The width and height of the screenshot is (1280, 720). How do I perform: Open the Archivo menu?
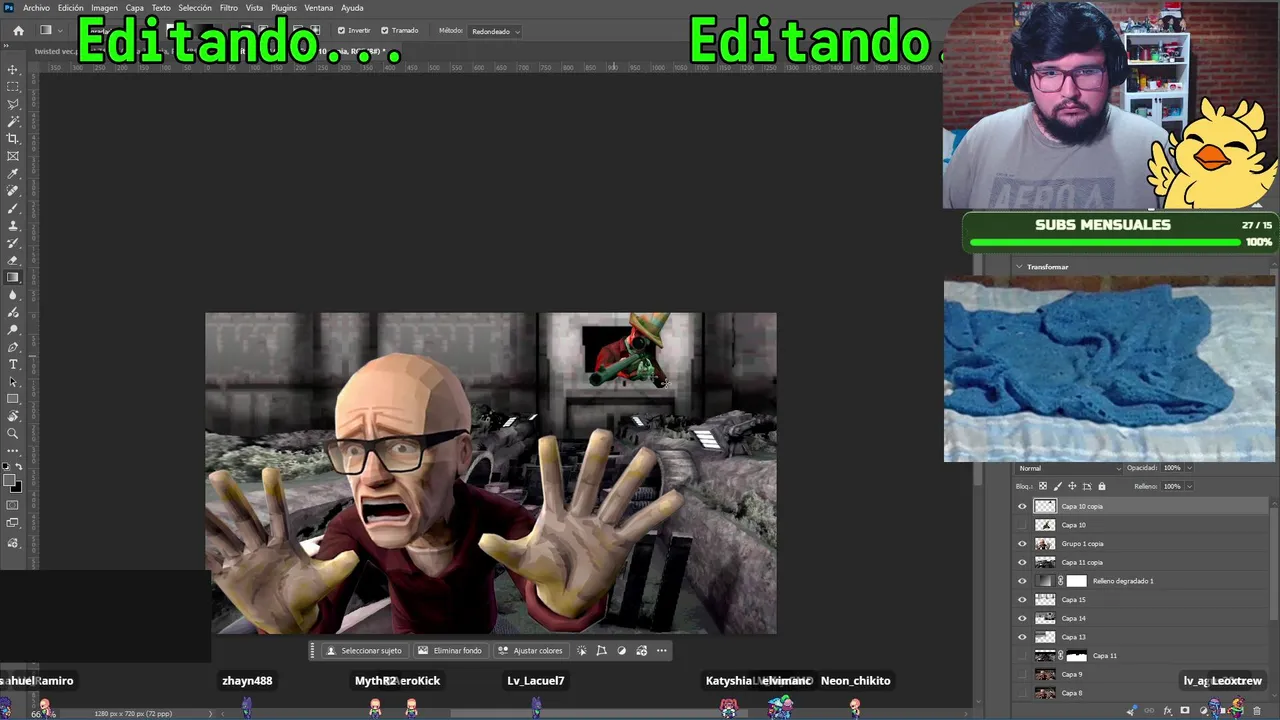(x=36, y=8)
